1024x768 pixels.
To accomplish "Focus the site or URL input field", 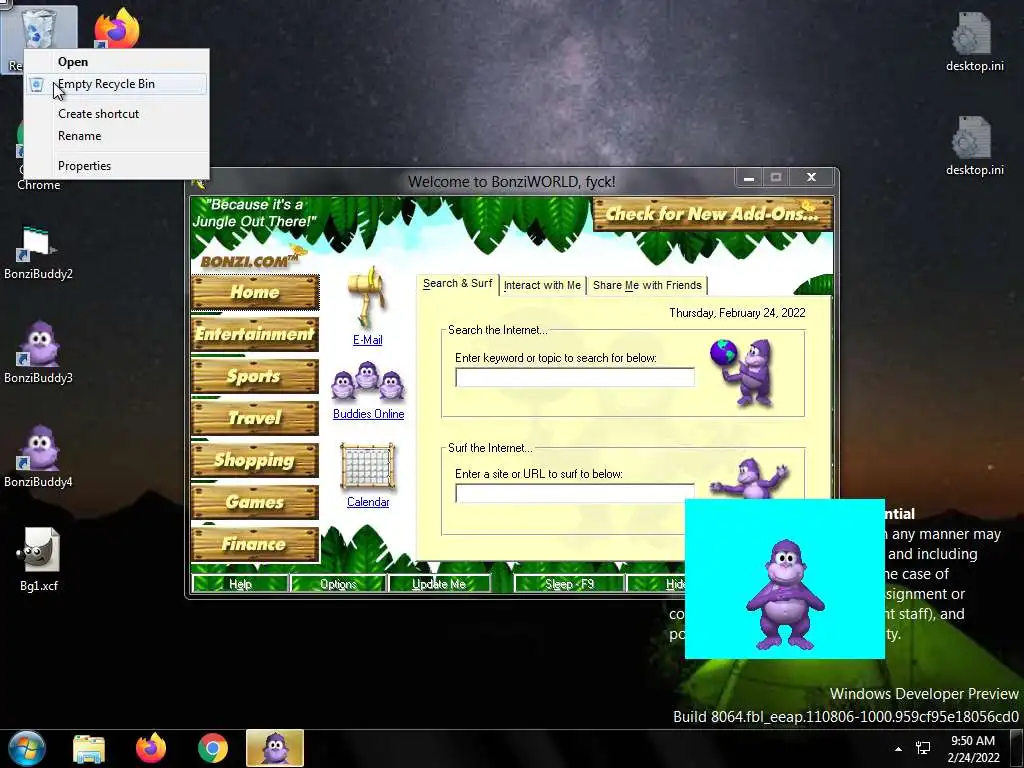I will [x=575, y=493].
